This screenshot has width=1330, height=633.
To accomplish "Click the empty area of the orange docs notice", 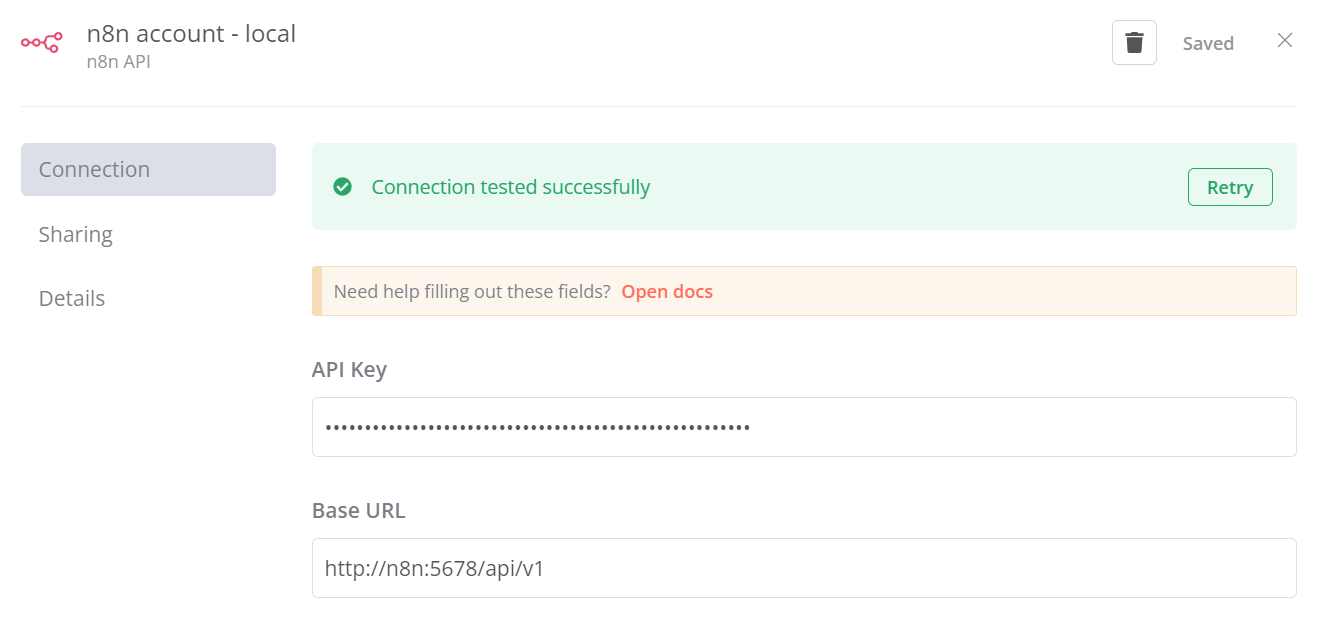I will 1000,292.
